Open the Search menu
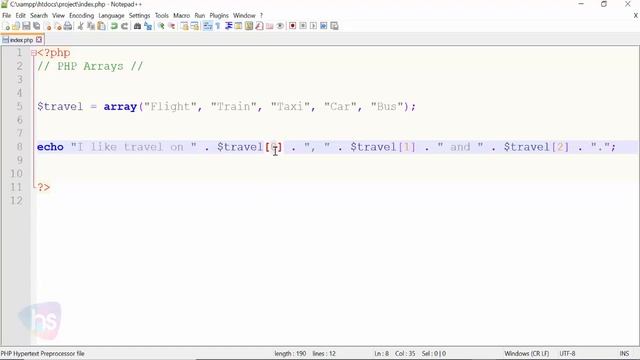Image resolution: width=640 pixels, height=360 pixels. 39,16
